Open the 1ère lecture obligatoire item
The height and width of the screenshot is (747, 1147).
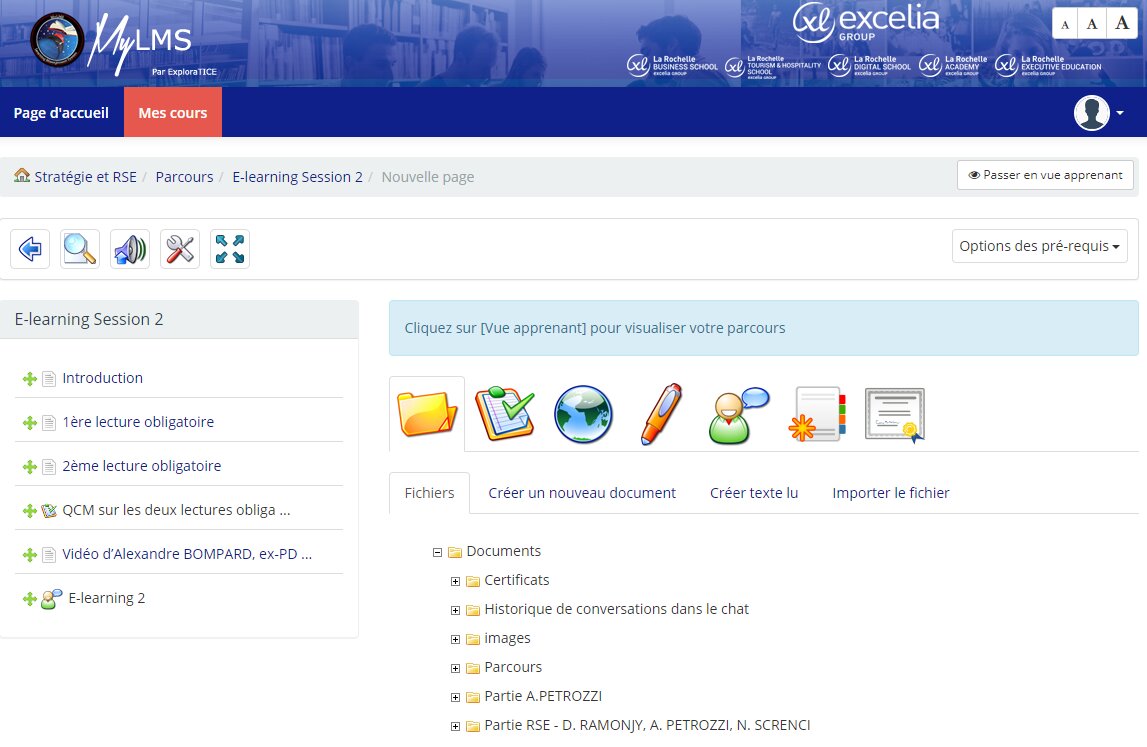tap(138, 422)
